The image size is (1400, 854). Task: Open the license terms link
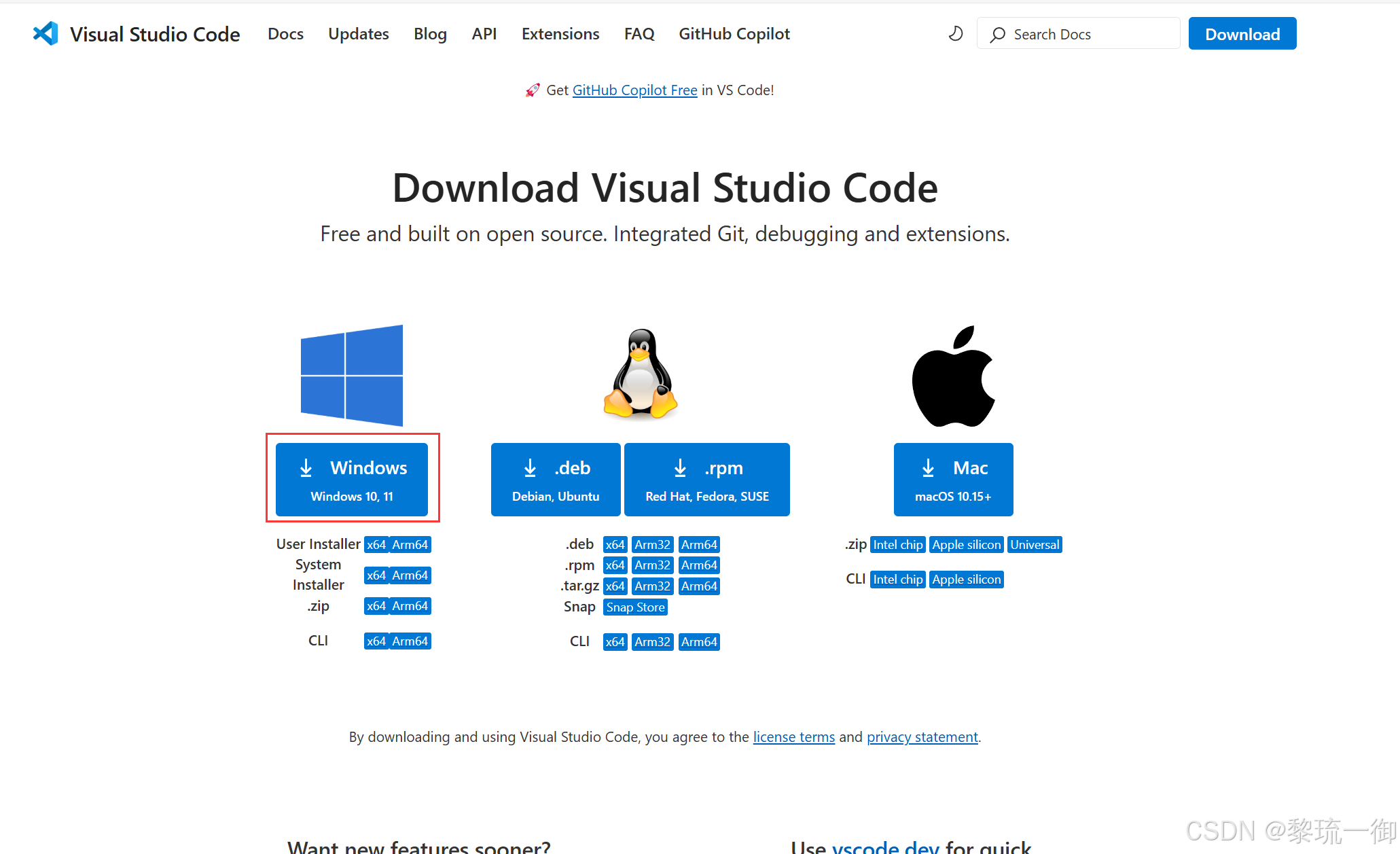(793, 737)
